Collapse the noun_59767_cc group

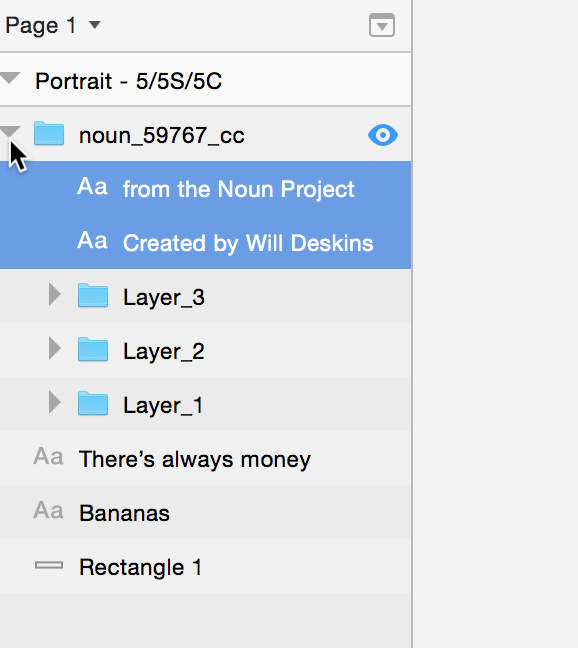pos(9,132)
